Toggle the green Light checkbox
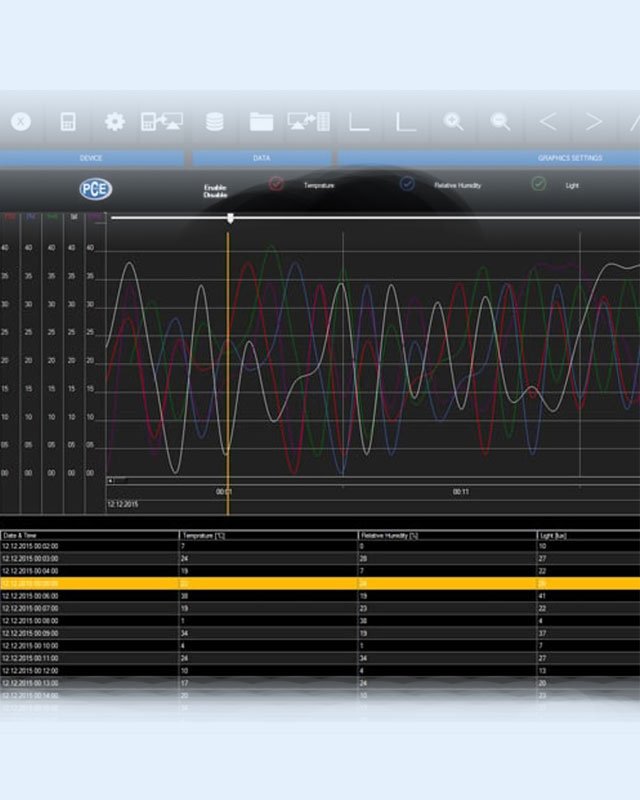This screenshot has height=800, width=640. [x=538, y=184]
